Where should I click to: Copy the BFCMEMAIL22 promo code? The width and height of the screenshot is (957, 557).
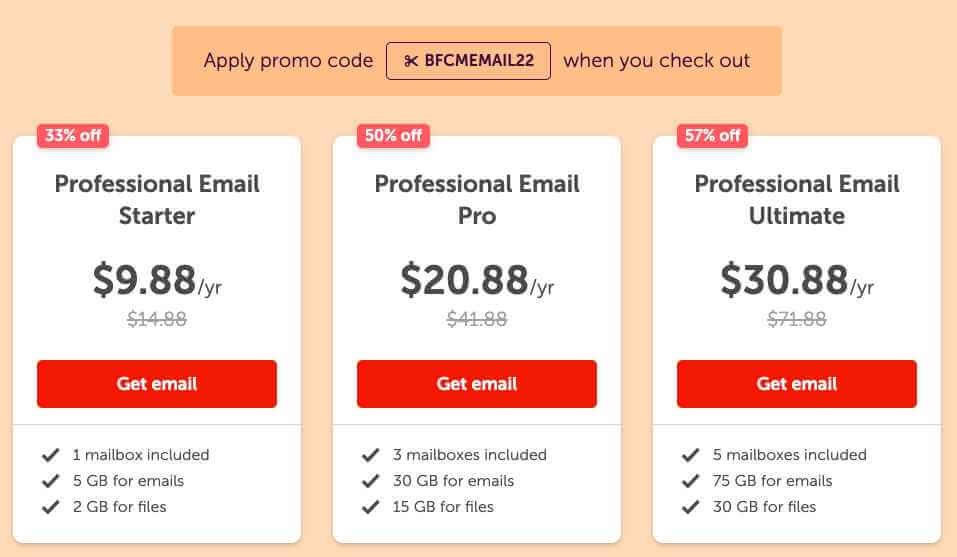pos(468,60)
